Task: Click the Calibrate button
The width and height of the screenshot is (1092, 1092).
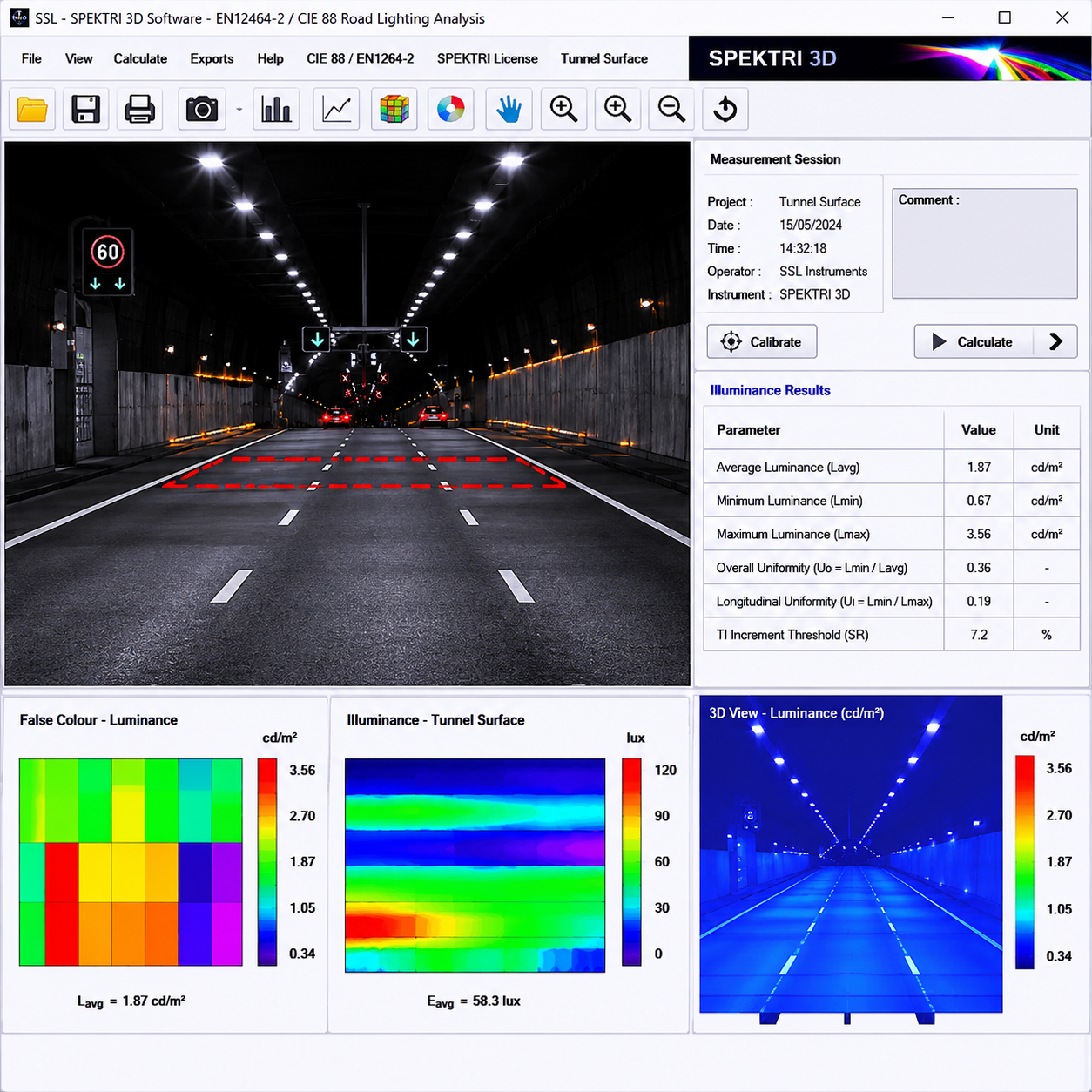Action: pos(762,341)
